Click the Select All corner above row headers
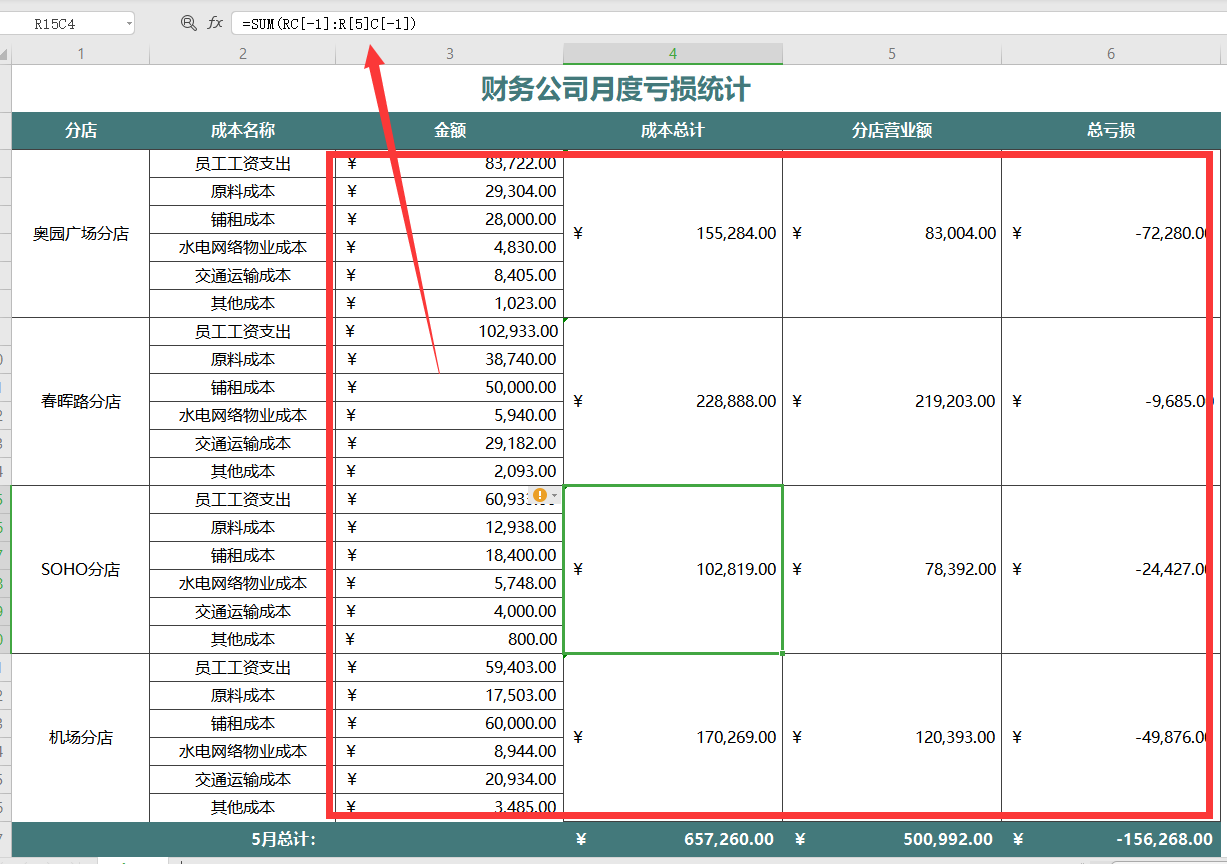 (6, 53)
